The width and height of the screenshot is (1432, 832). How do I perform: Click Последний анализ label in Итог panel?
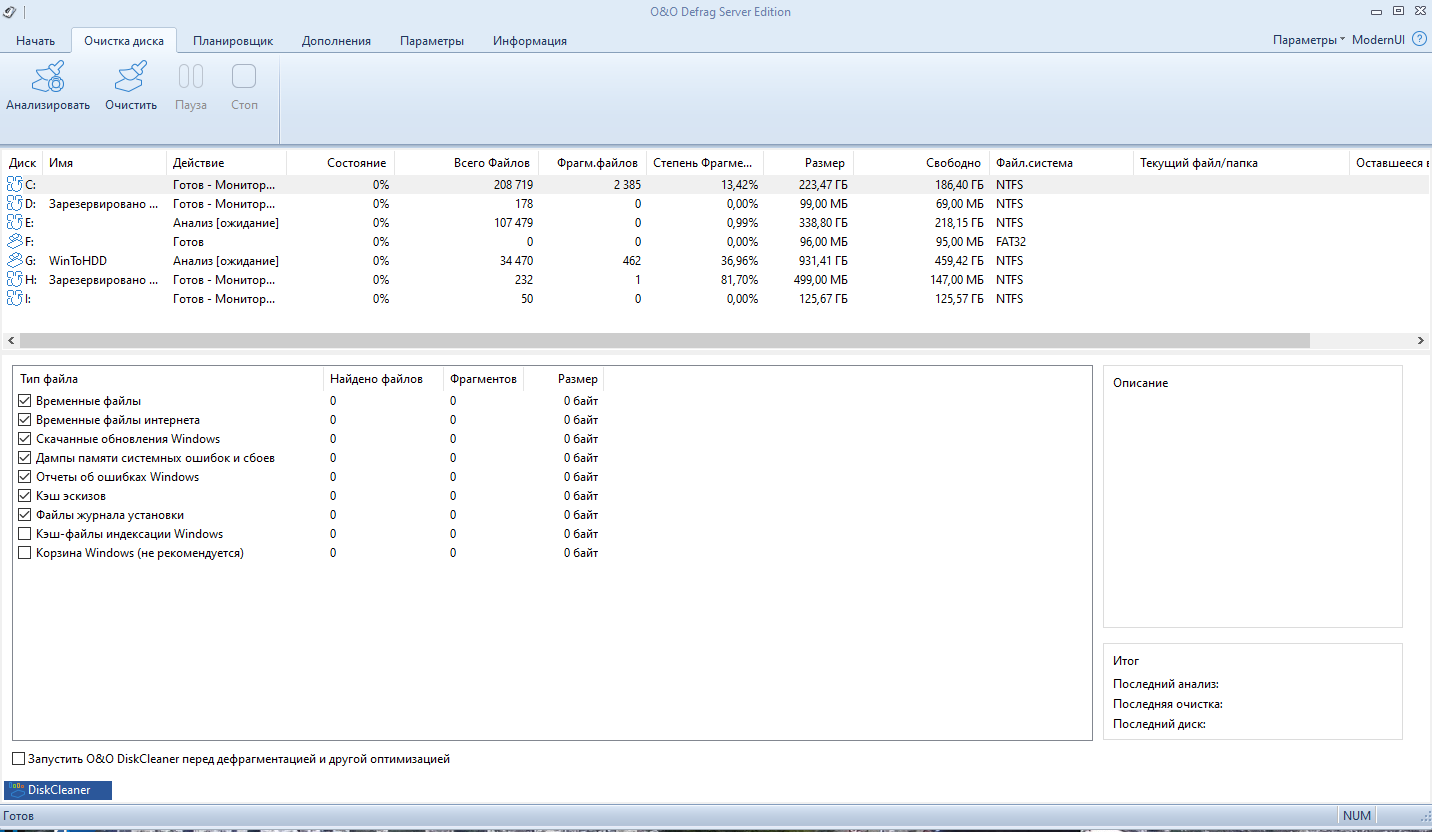point(1166,684)
